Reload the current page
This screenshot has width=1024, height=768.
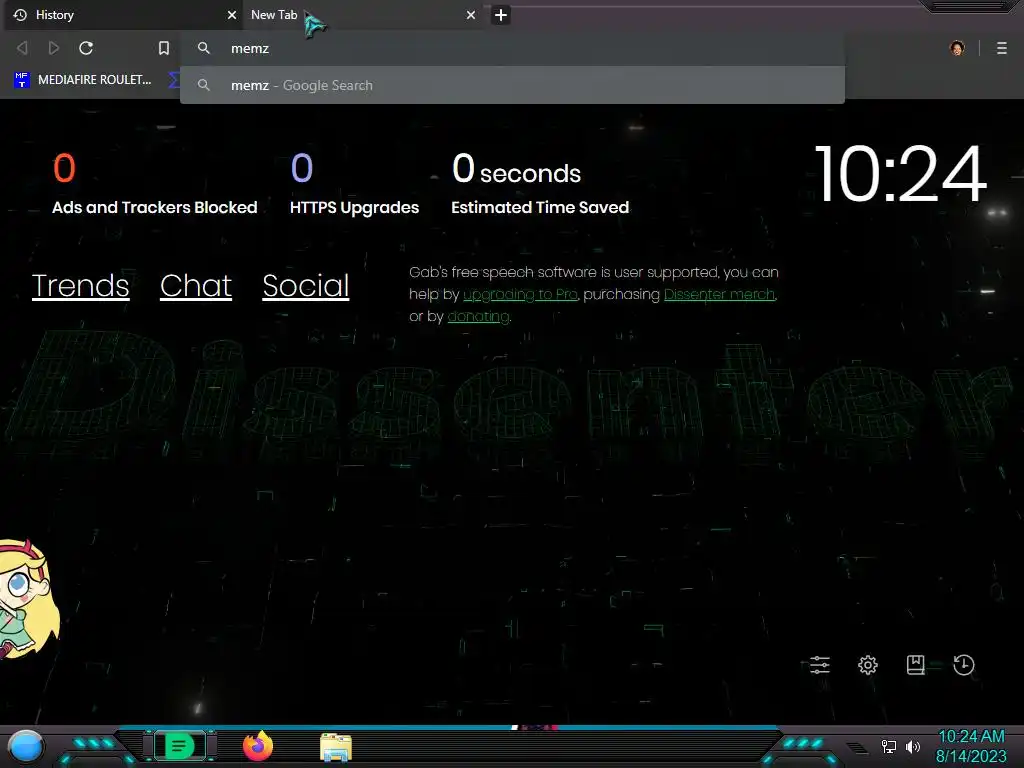pos(86,48)
